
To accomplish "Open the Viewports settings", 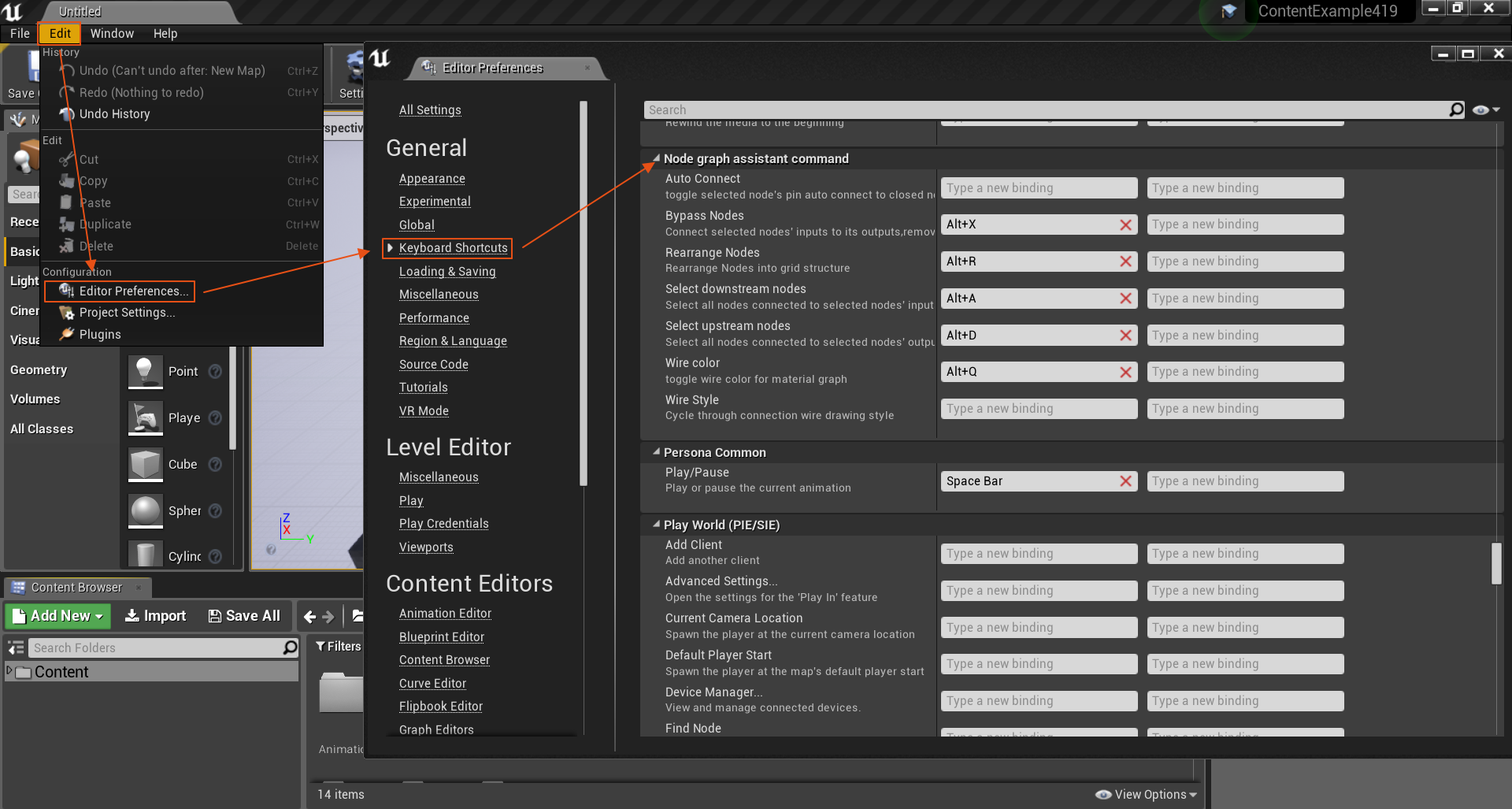I will (x=426, y=547).
